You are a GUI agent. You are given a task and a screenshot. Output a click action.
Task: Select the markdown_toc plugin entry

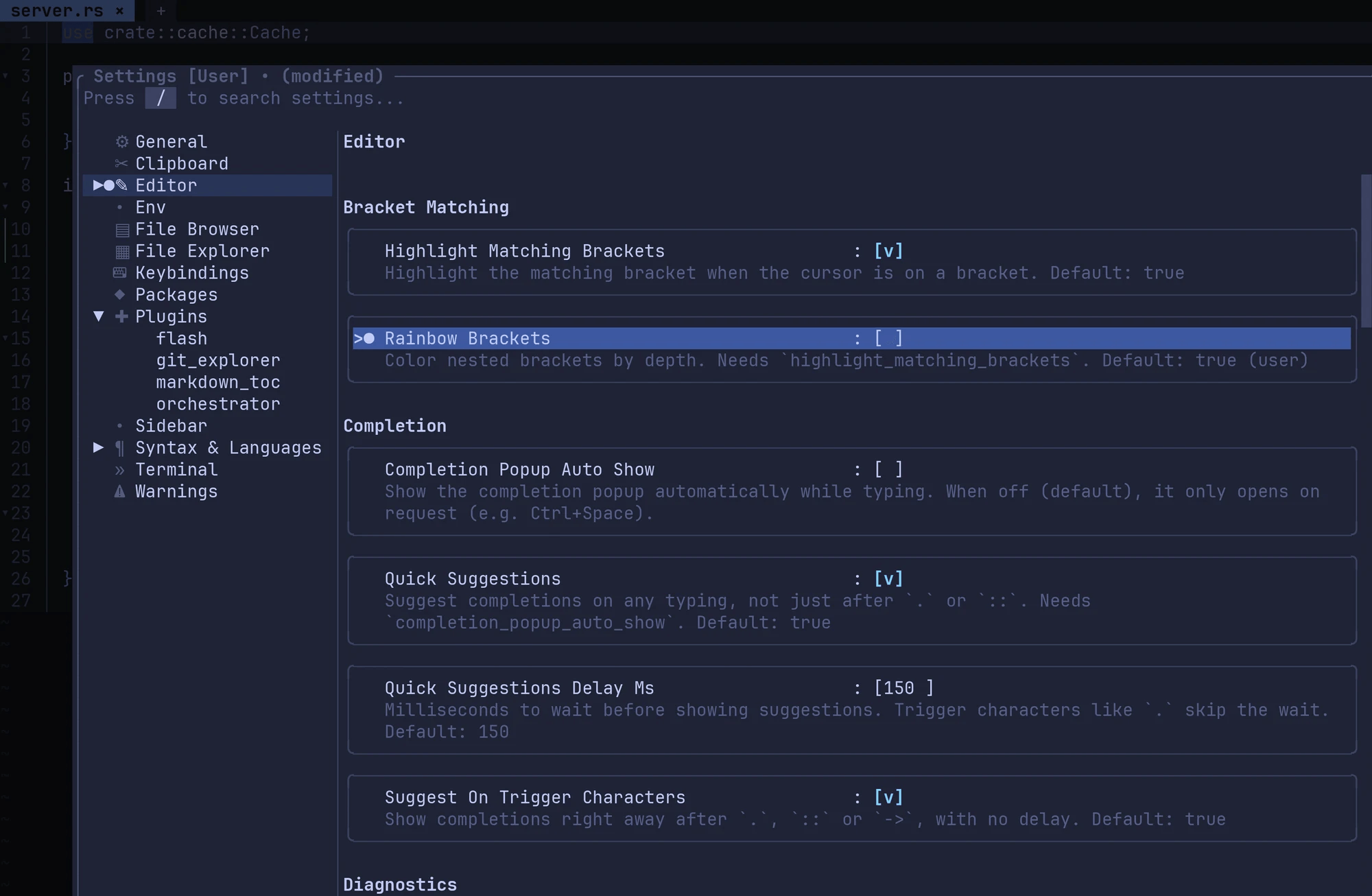(x=218, y=382)
